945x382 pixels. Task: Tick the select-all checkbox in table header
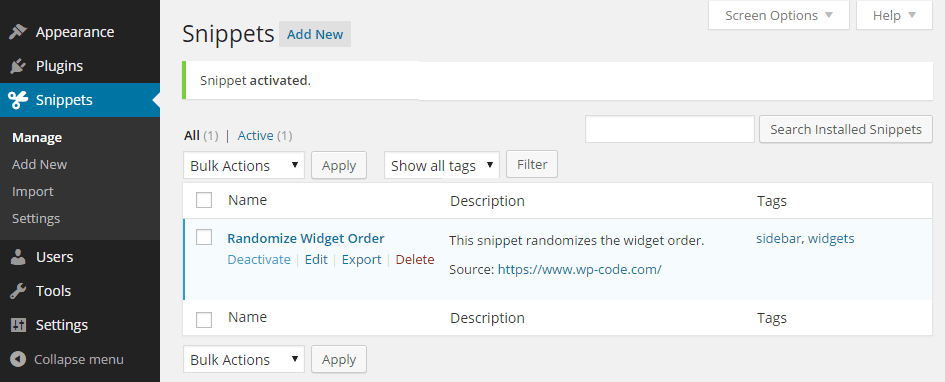[x=204, y=200]
